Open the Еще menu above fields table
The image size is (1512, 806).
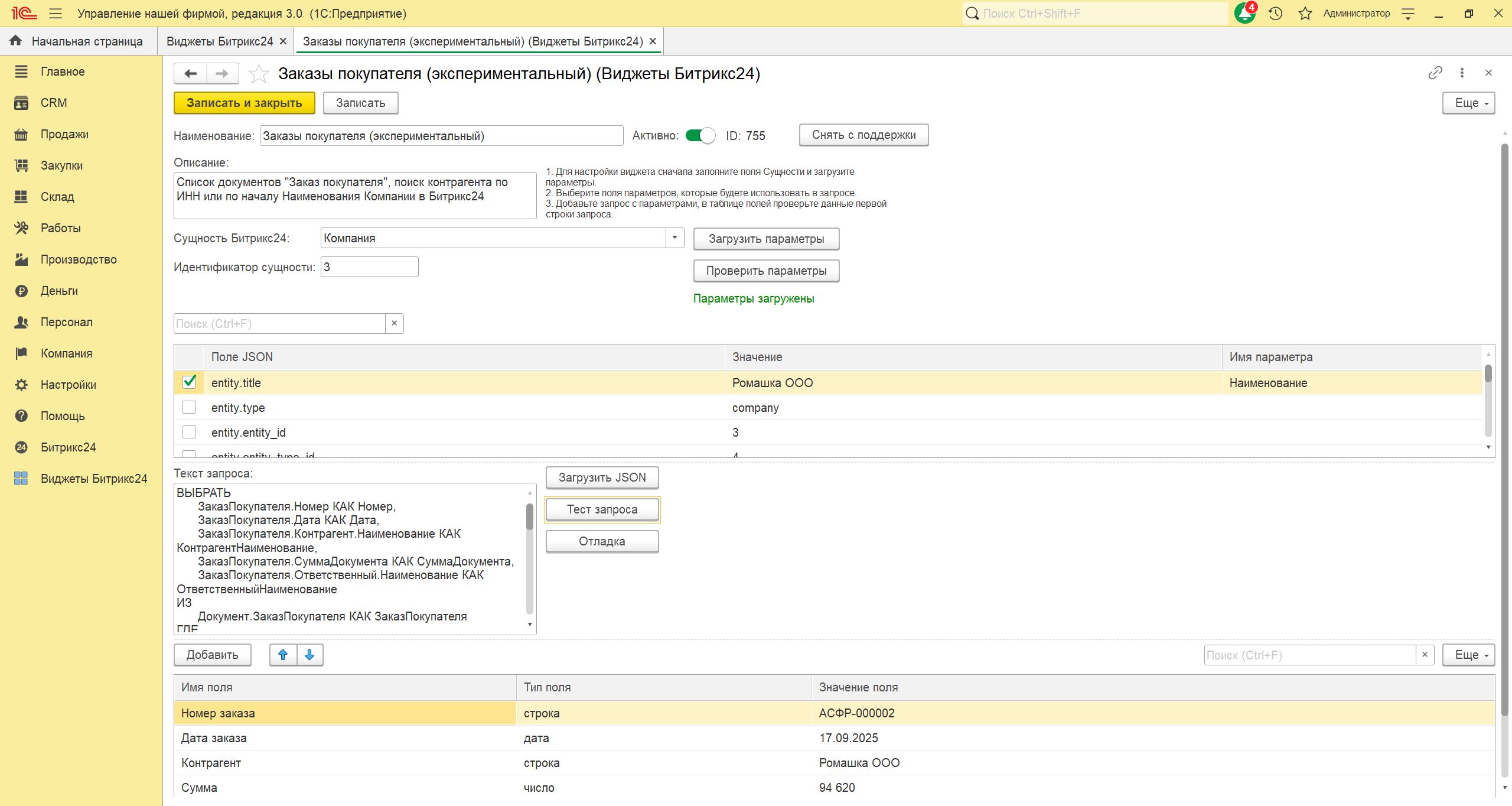point(1468,655)
